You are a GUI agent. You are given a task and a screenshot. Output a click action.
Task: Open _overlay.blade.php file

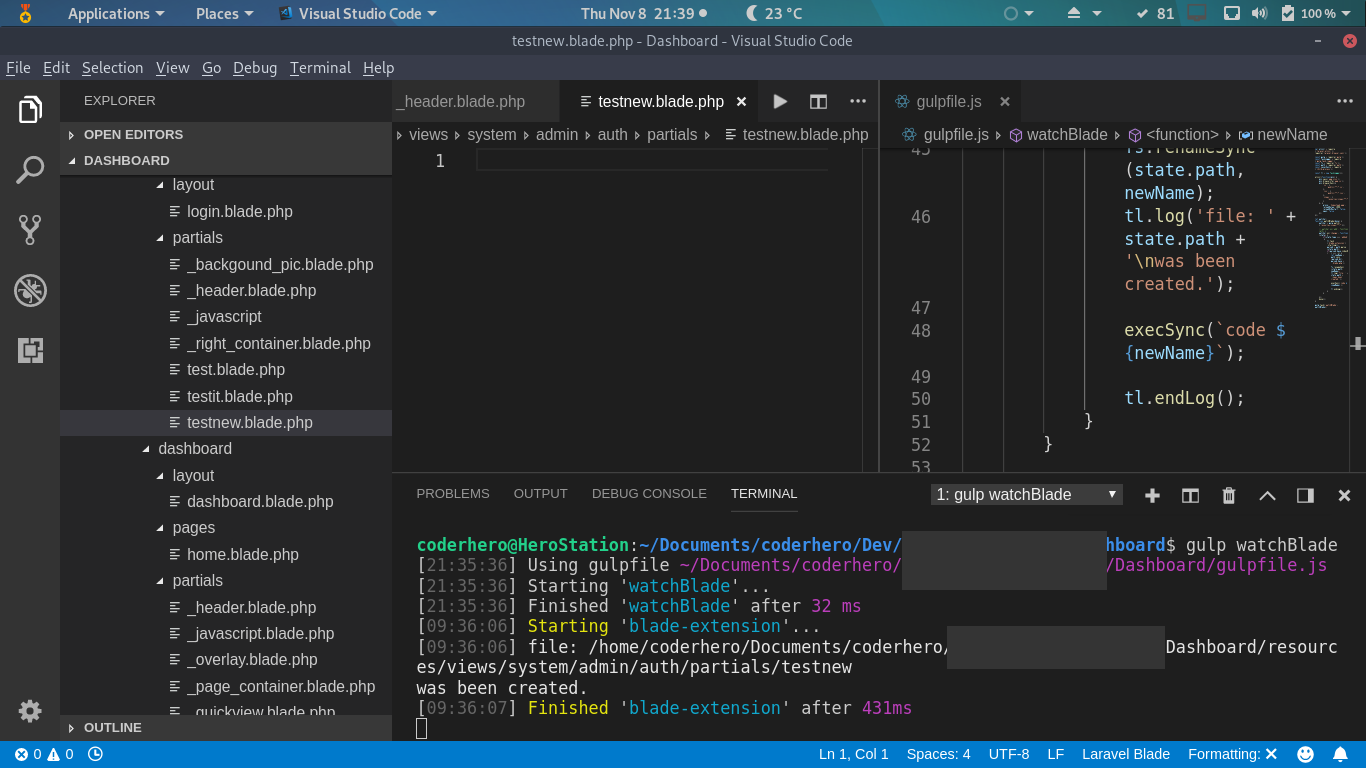[x=252, y=660]
